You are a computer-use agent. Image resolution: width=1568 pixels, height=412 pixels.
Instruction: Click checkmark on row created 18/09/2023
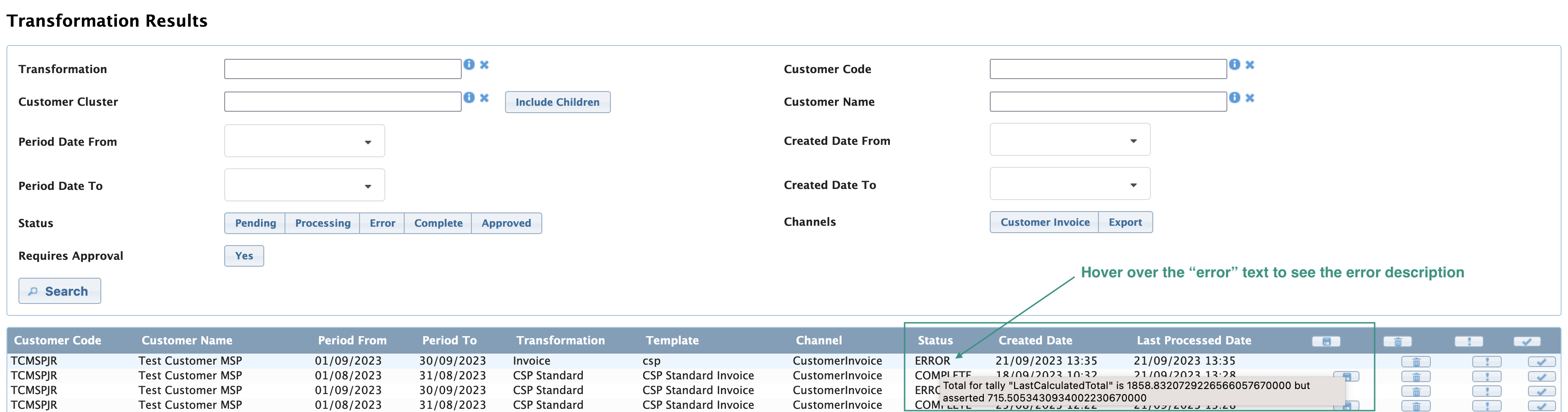pyautogui.click(x=1542, y=377)
